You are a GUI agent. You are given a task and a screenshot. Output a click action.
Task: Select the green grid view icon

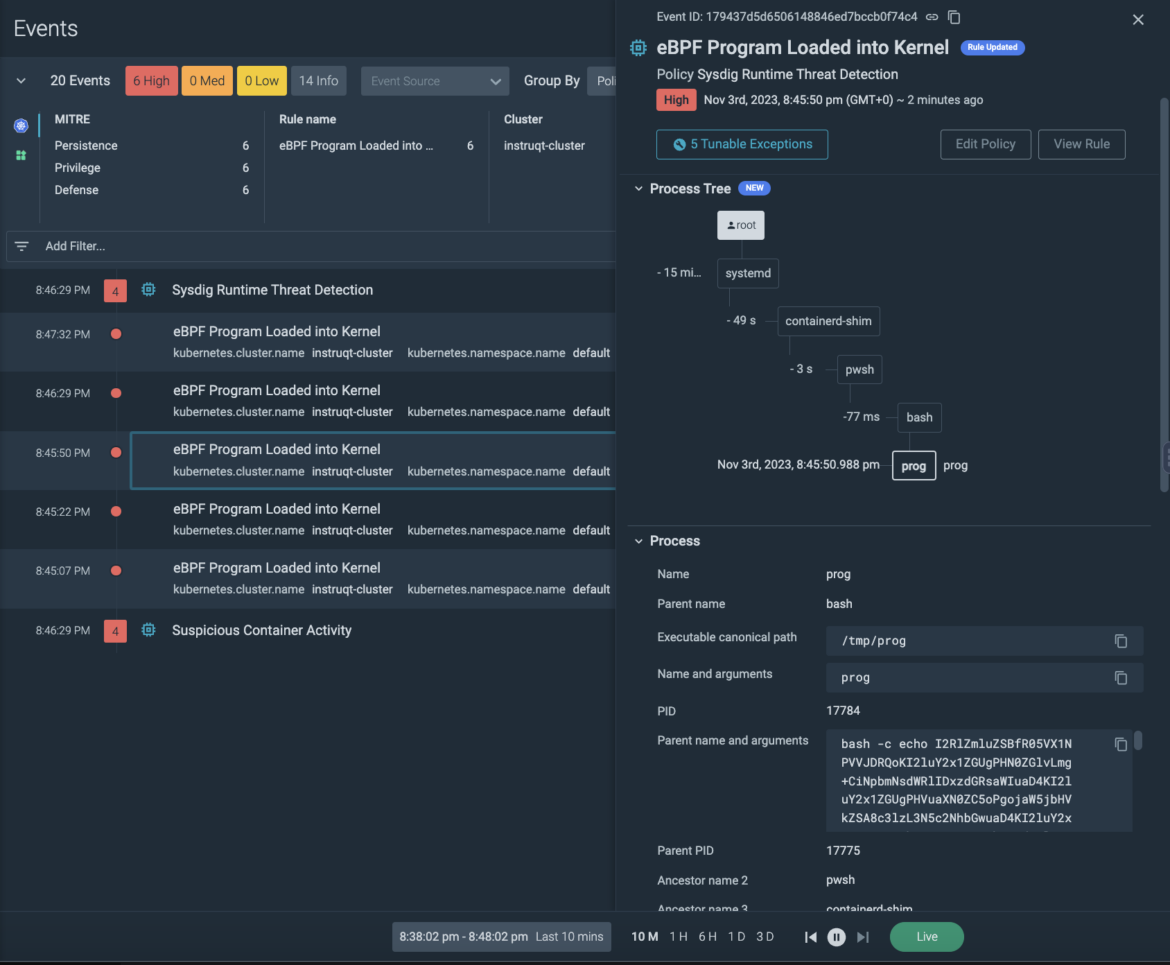[21, 155]
